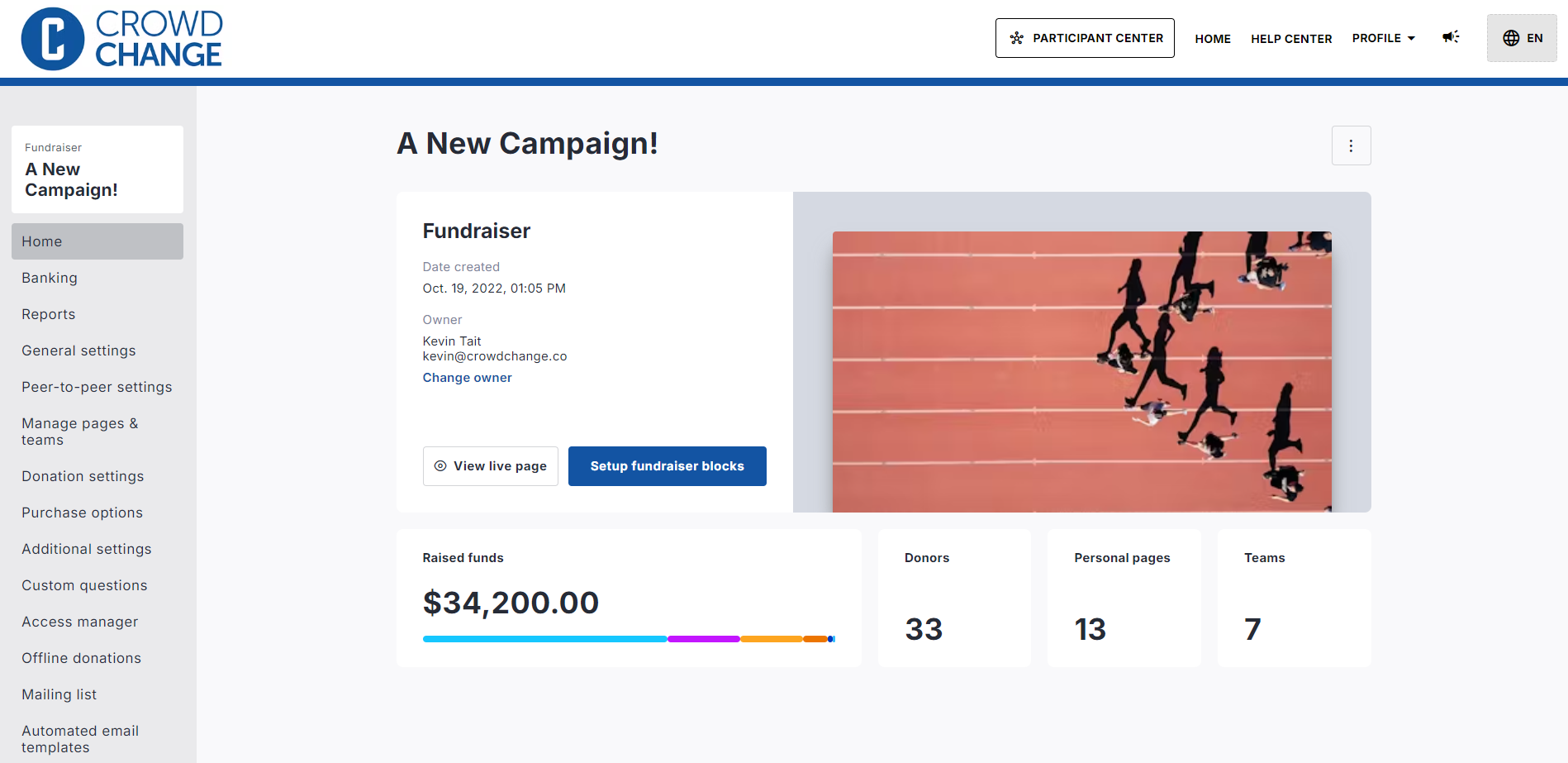Image resolution: width=1568 pixels, height=763 pixels.
Task: Click the raised funds progress bar
Action: tap(628, 639)
